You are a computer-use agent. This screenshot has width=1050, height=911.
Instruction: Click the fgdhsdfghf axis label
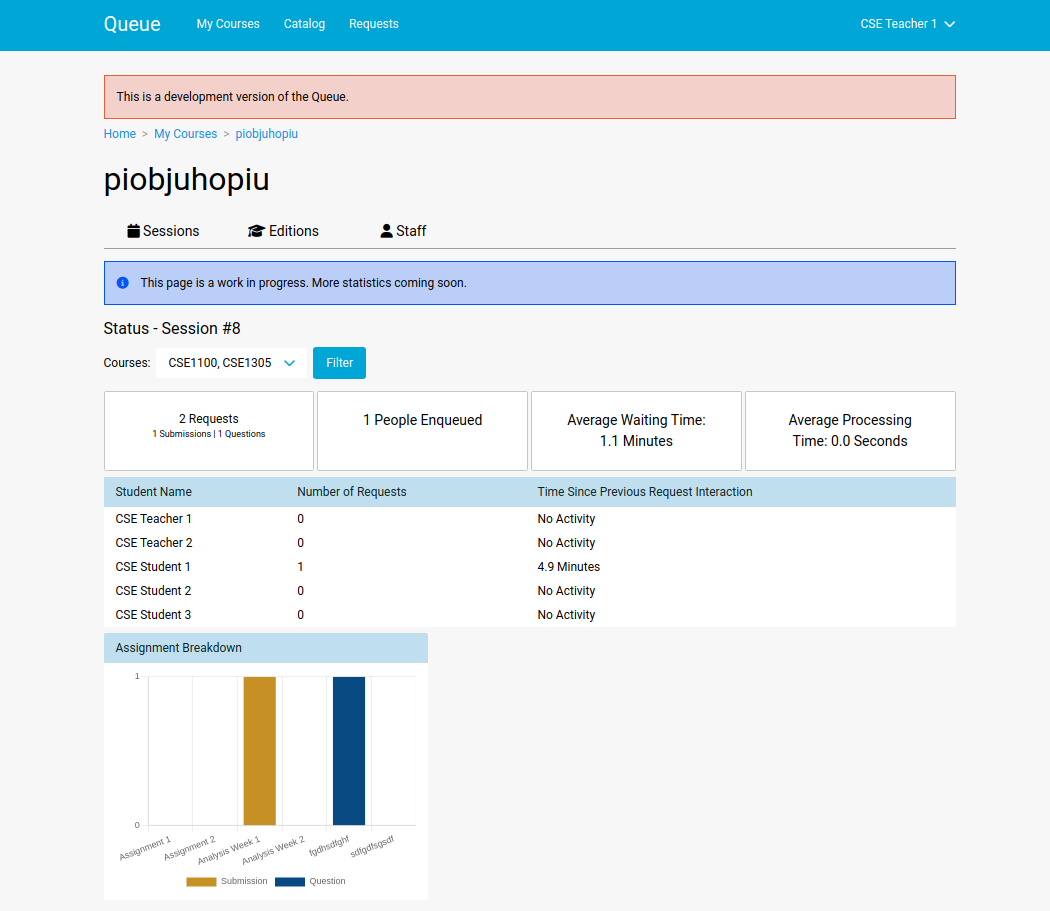point(329,846)
